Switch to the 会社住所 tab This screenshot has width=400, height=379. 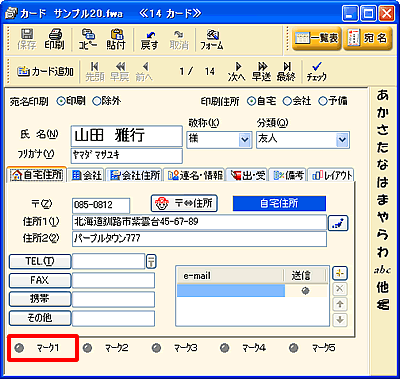pyautogui.click(x=134, y=175)
